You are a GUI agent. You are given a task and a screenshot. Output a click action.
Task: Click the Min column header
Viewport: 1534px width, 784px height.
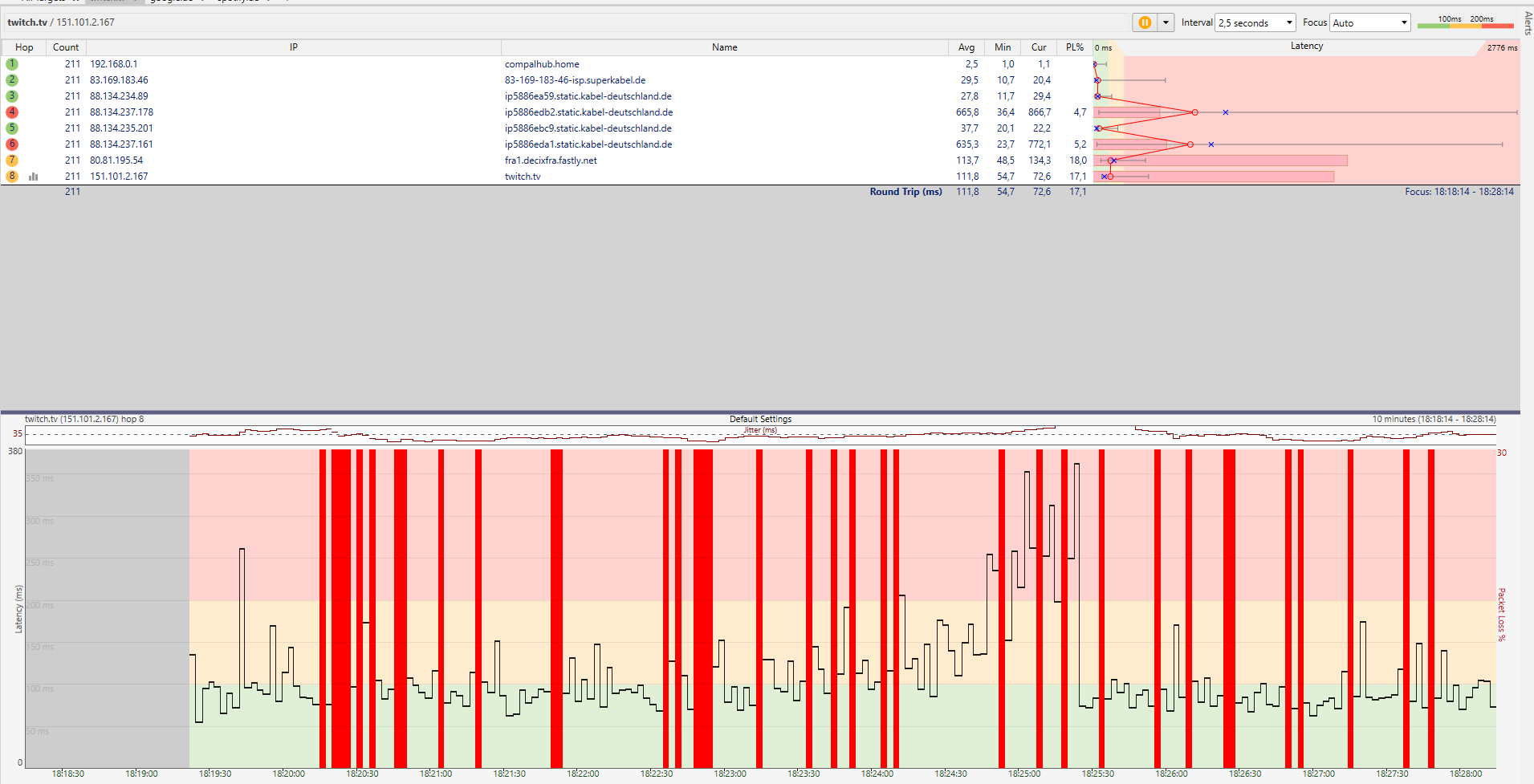coord(1003,47)
